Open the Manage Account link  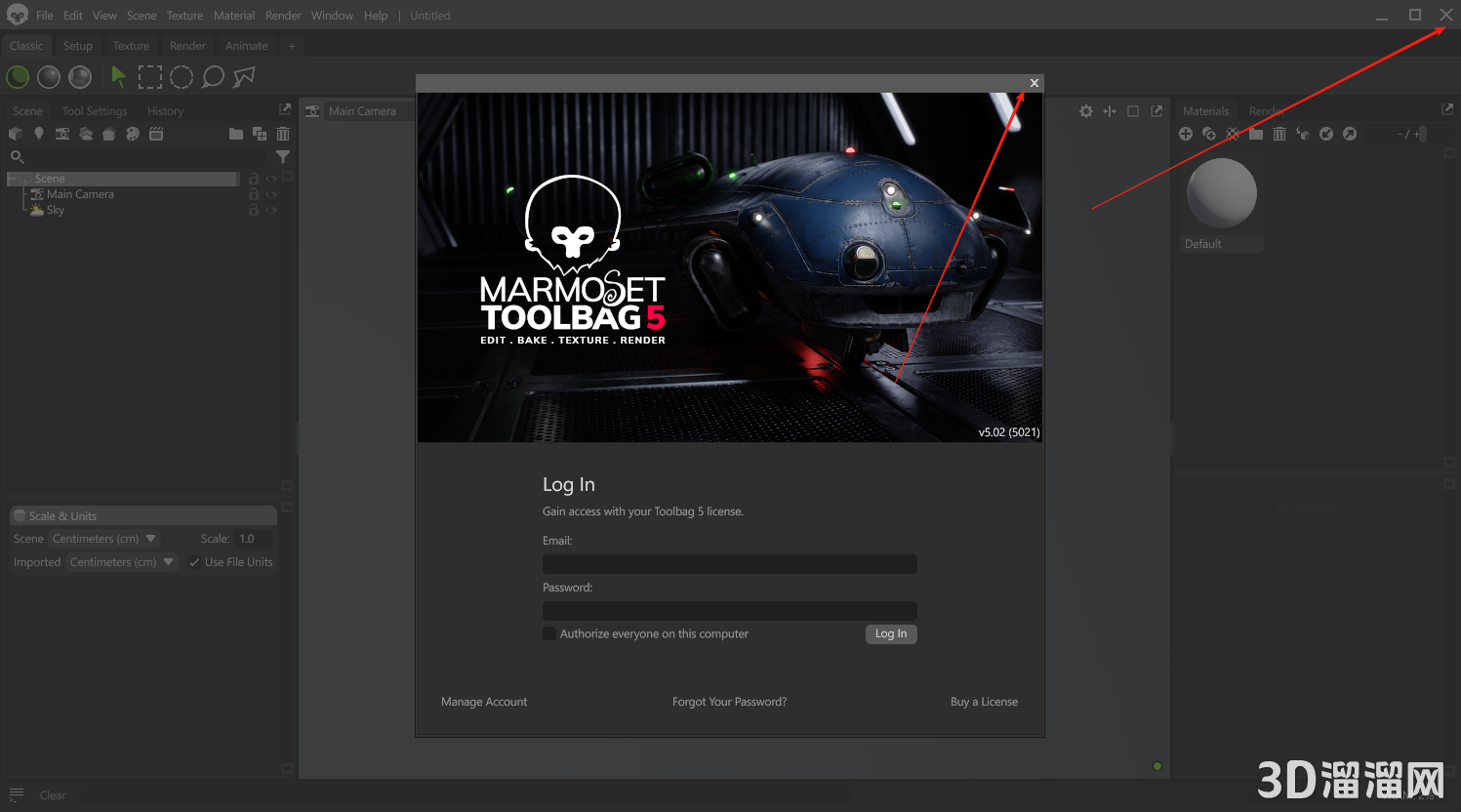[484, 702]
